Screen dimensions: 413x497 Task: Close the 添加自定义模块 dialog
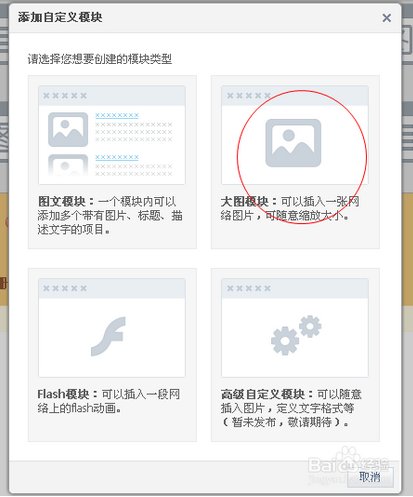(x=386, y=18)
